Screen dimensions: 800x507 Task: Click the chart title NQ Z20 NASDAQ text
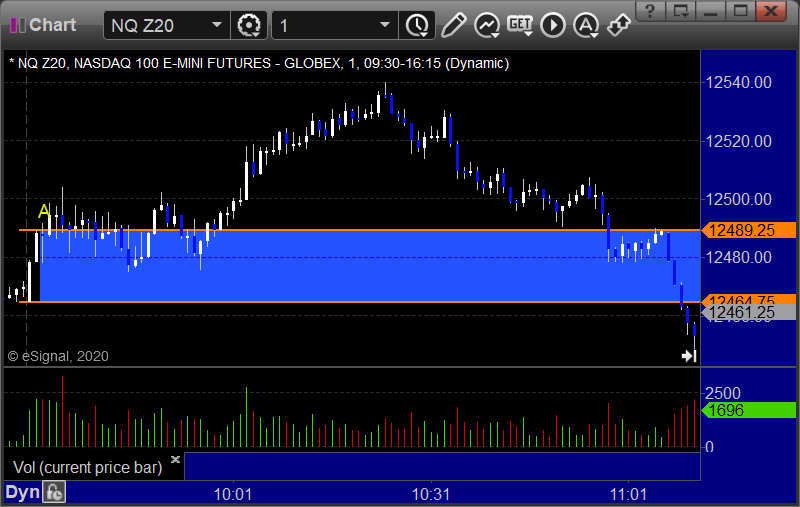pyautogui.click(x=259, y=63)
